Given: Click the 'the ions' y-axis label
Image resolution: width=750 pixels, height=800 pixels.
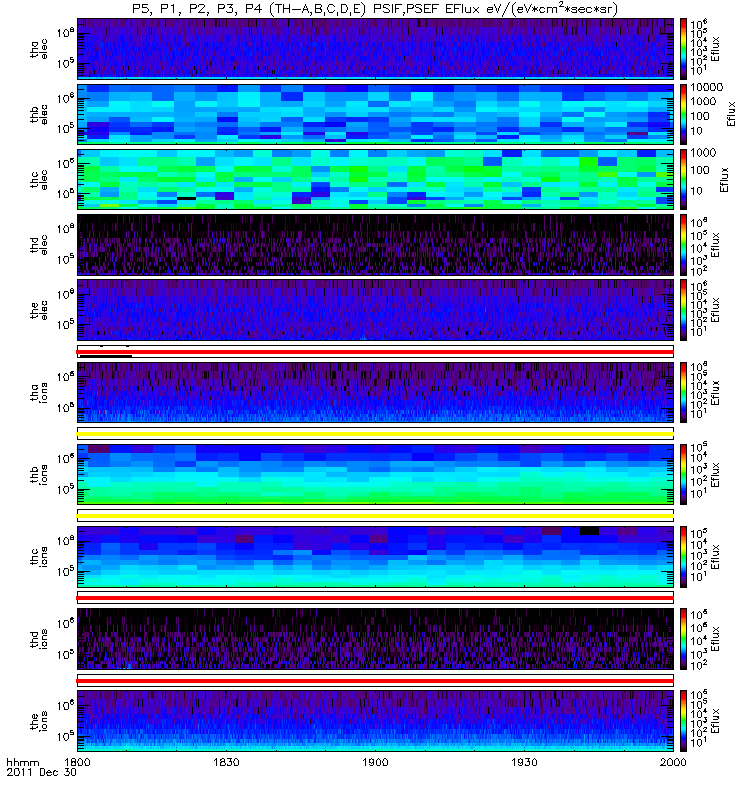Looking at the screenshot, I should [39, 721].
